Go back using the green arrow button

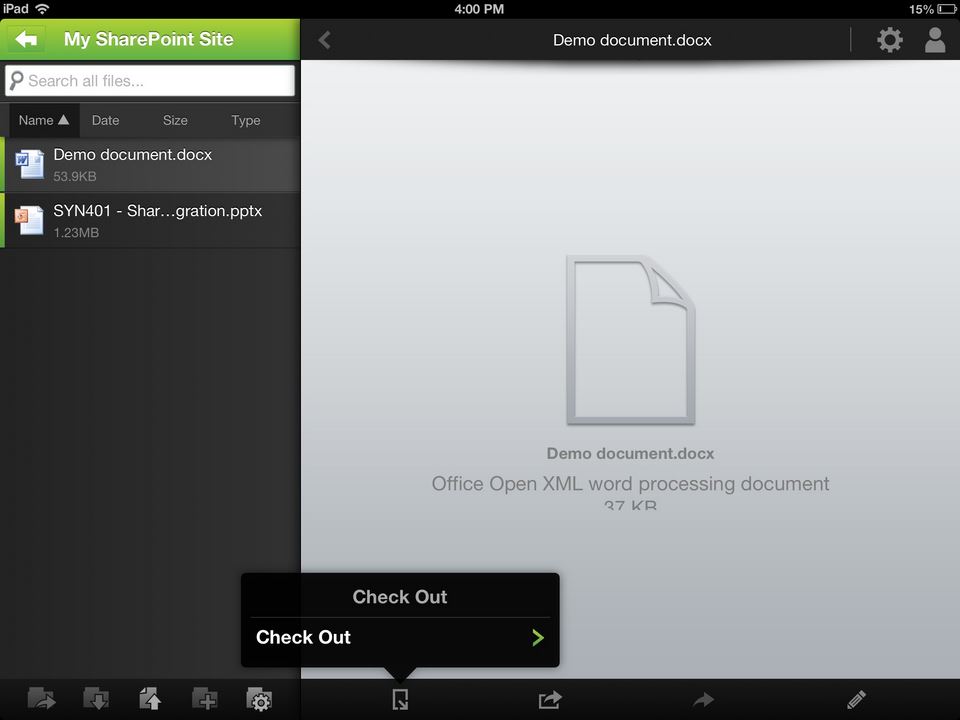[x=26, y=39]
